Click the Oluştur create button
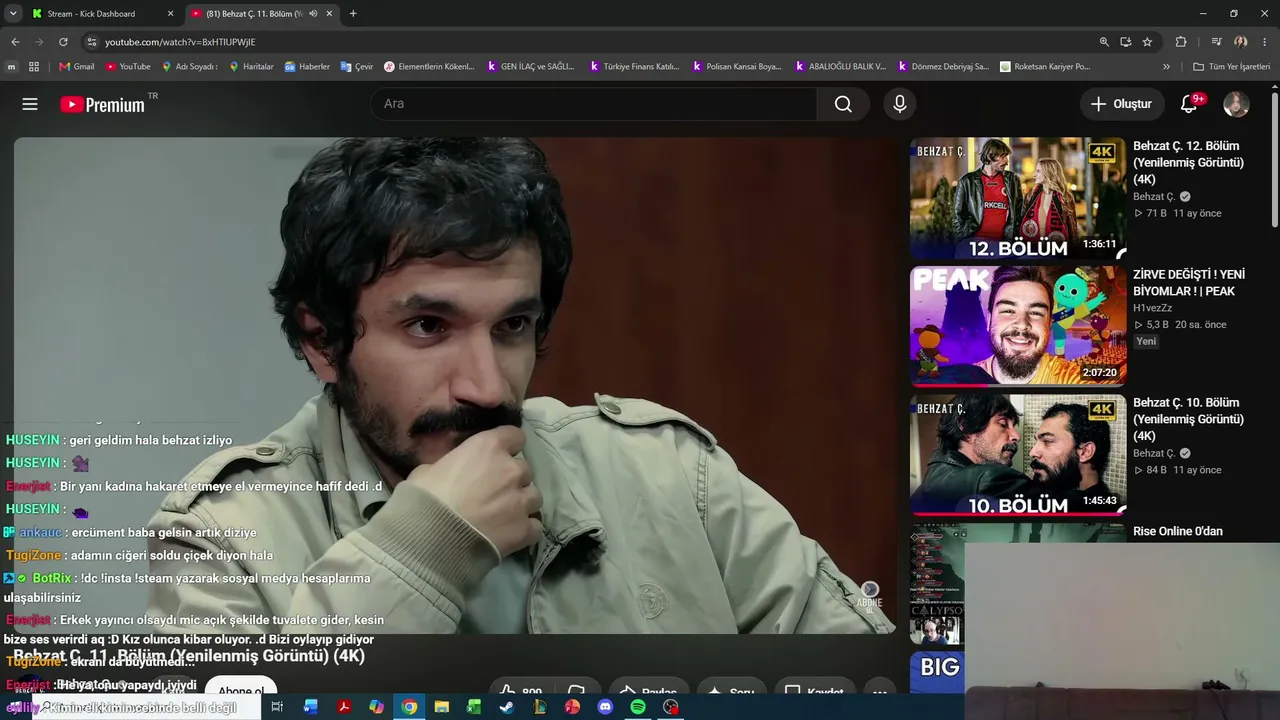Image resolution: width=1280 pixels, height=720 pixels. pos(1121,104)
